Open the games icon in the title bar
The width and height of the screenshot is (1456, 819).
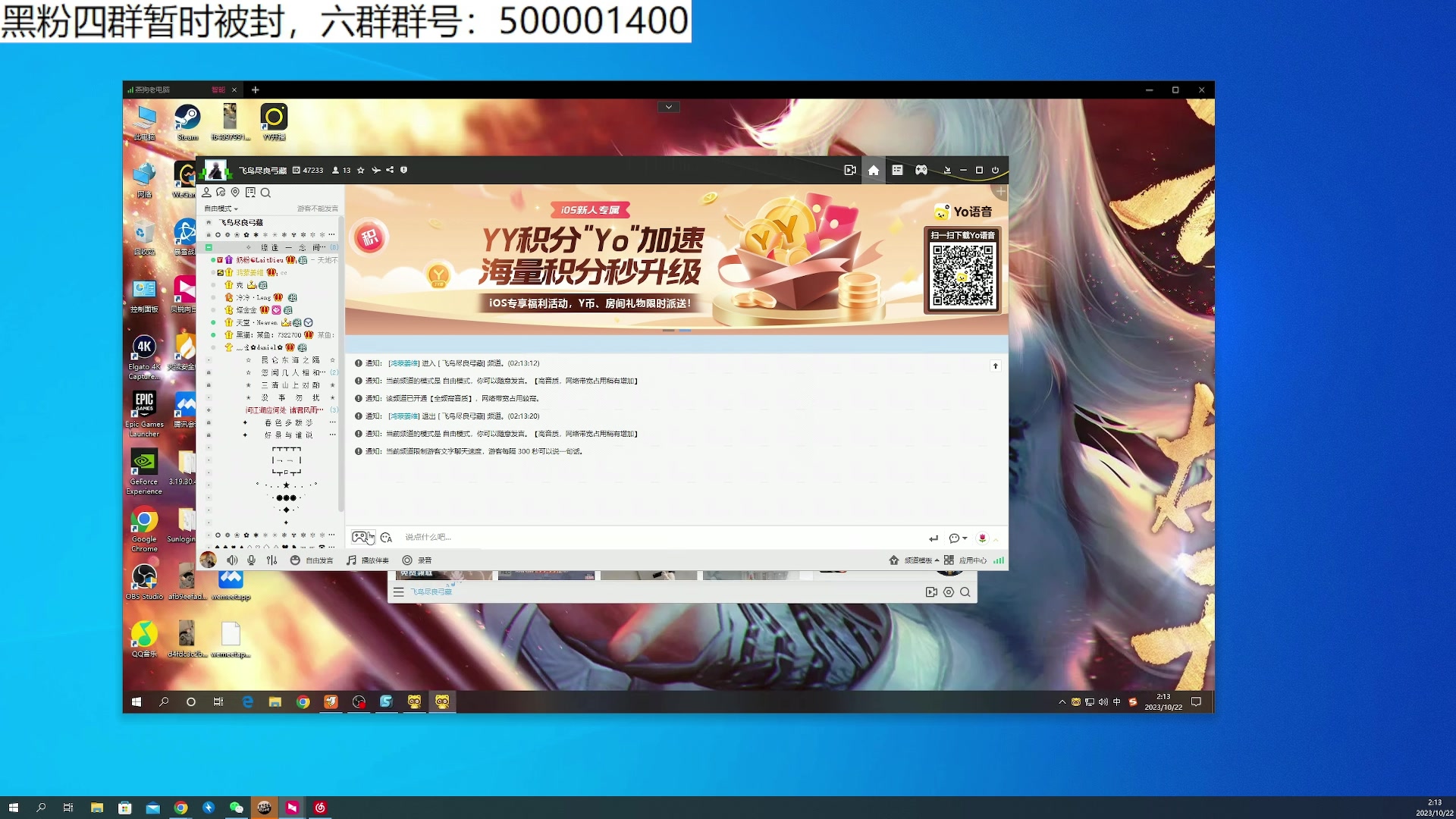click(x=921, y=171)
